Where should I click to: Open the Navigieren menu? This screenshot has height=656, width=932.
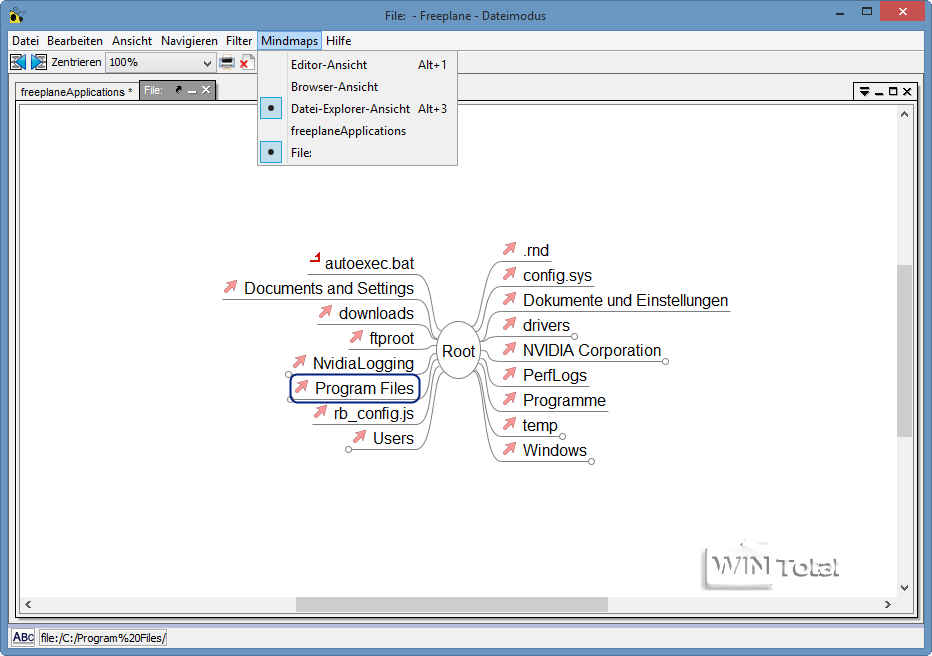pos(189,41)
